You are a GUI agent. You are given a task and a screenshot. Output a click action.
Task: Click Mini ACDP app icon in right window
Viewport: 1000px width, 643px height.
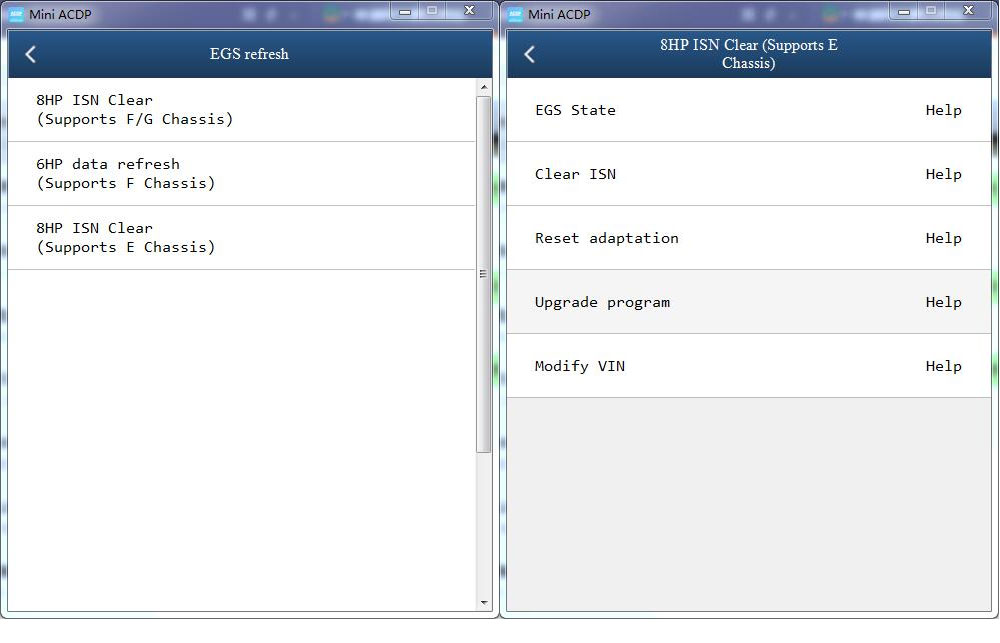[x=516, y=14]
